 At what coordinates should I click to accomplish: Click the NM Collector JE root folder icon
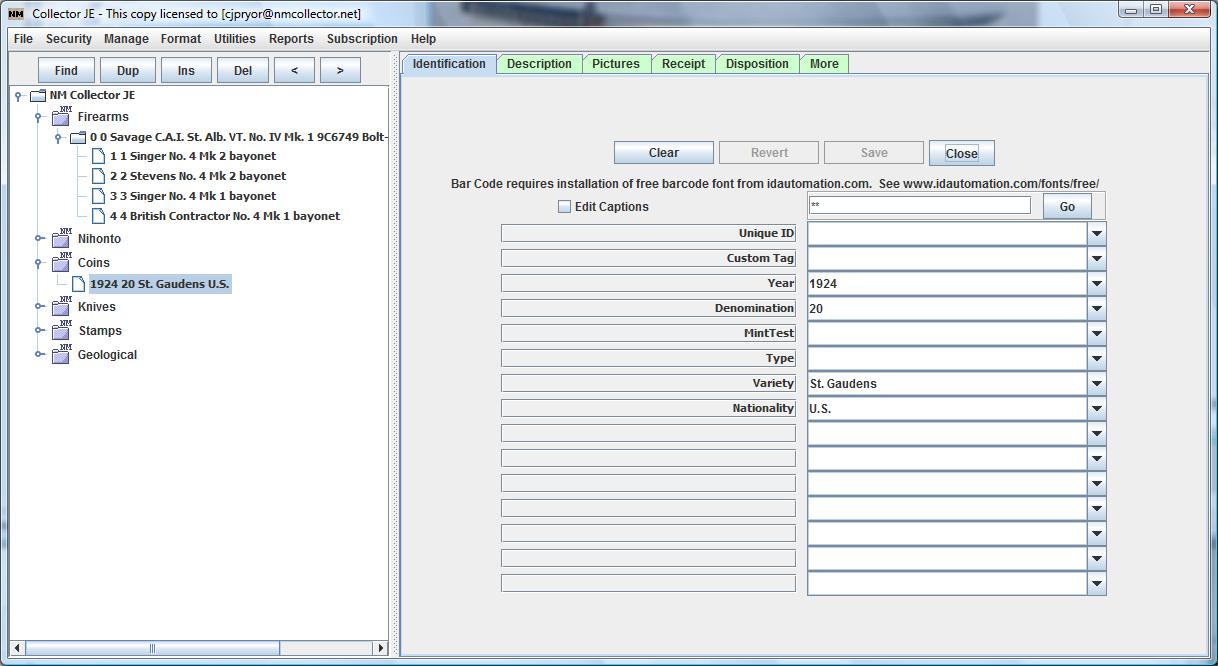38,96
